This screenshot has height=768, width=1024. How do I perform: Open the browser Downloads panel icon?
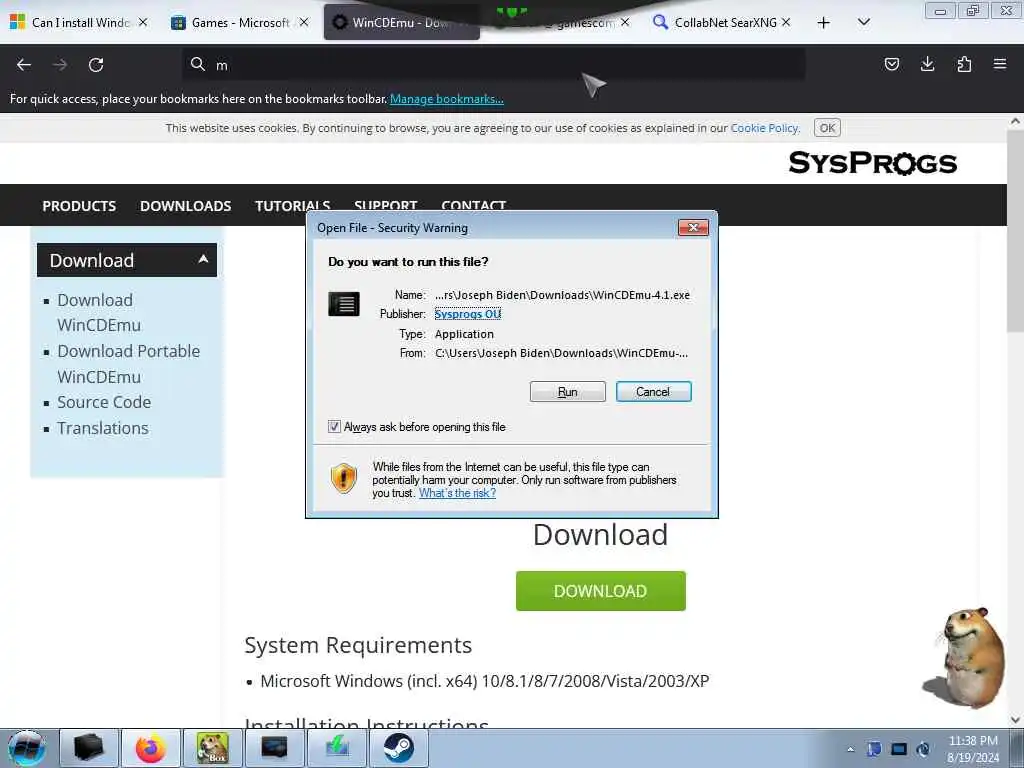click(927, 64)
